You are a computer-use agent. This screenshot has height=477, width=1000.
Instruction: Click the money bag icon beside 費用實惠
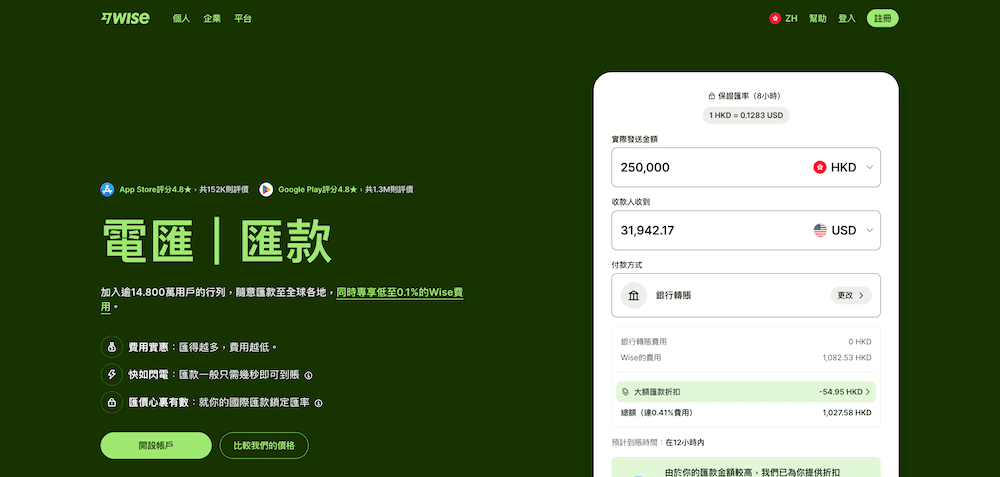pyautogui.click(x=112, y=347)
